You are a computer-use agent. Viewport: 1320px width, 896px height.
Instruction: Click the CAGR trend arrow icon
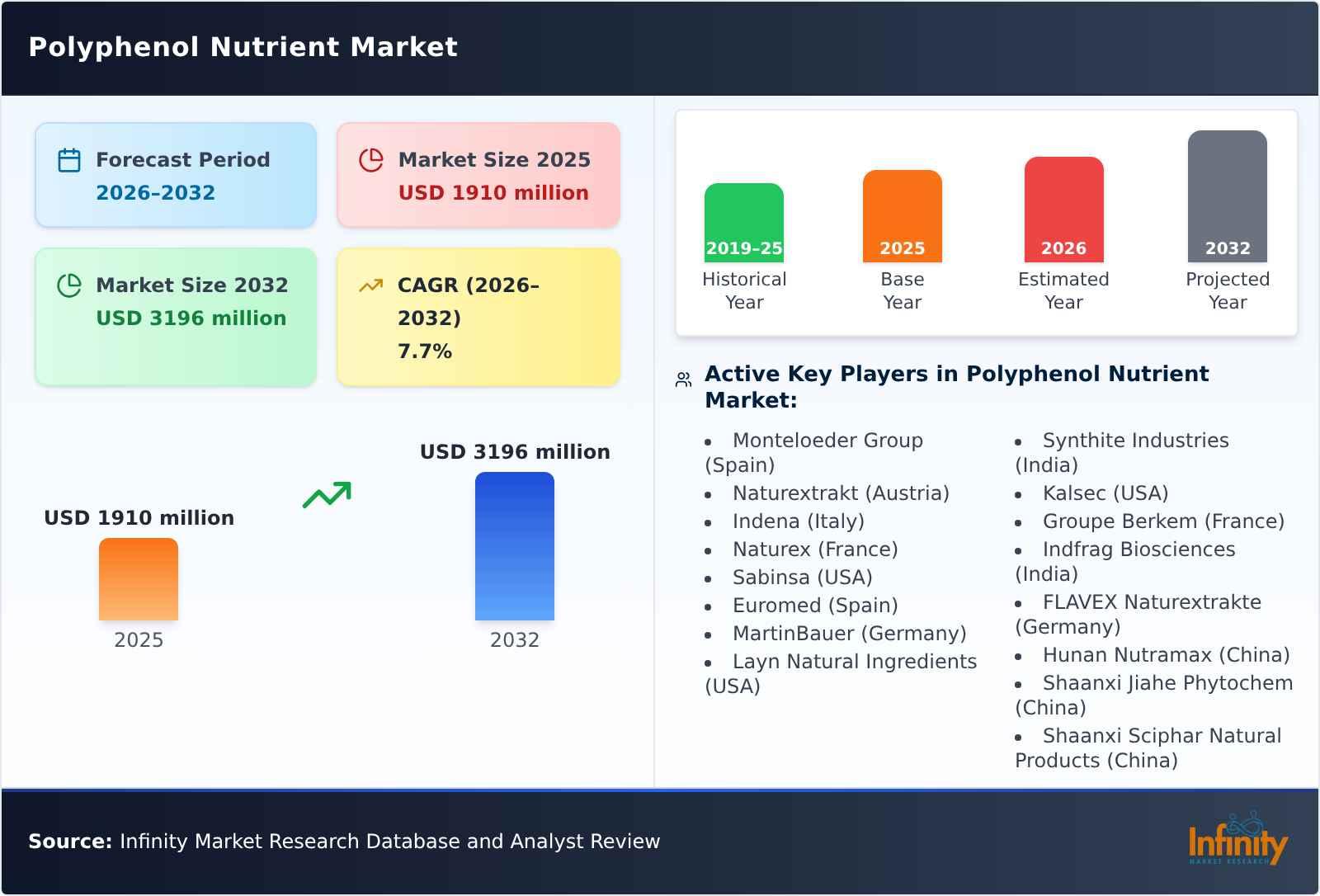[x=370, y=284]
